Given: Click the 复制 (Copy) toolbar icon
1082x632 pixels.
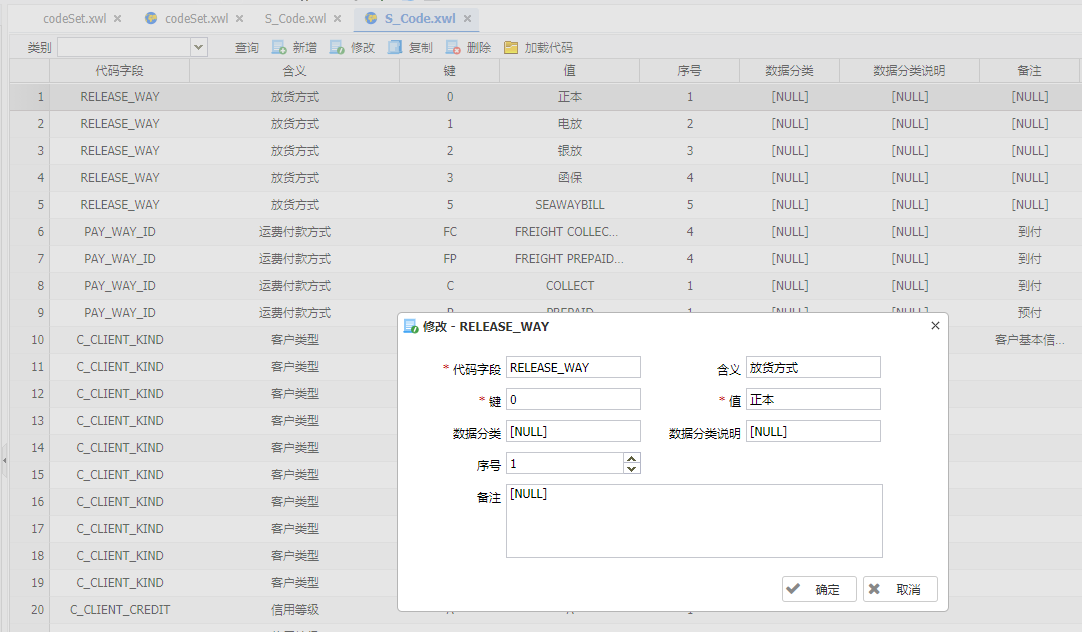Looking at the screenshot, I should (x=395, y=47).
